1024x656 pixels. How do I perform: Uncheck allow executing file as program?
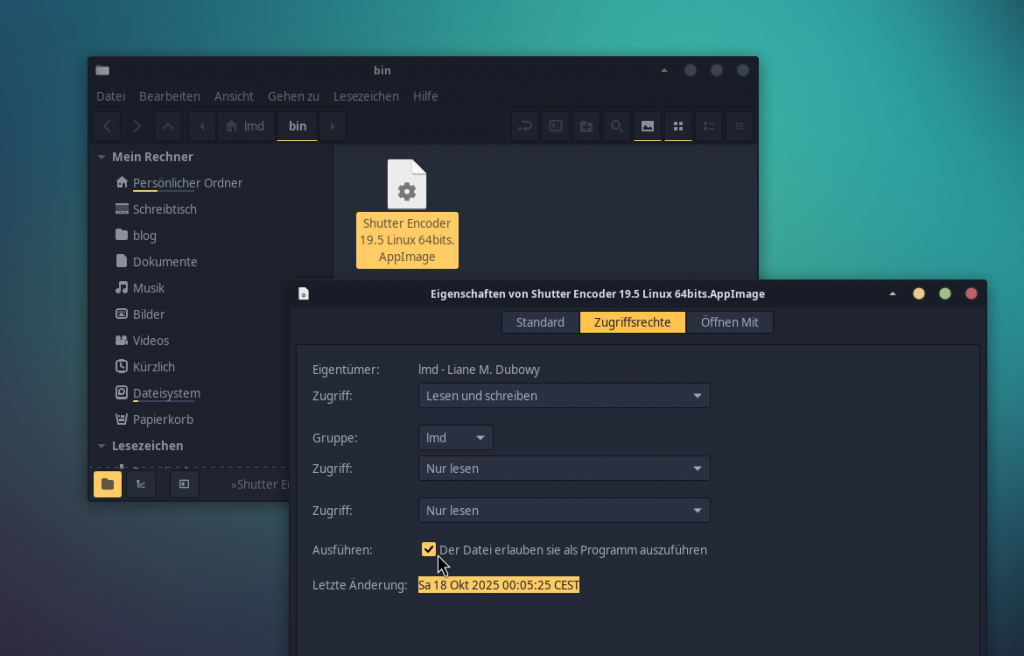point(429,549)
